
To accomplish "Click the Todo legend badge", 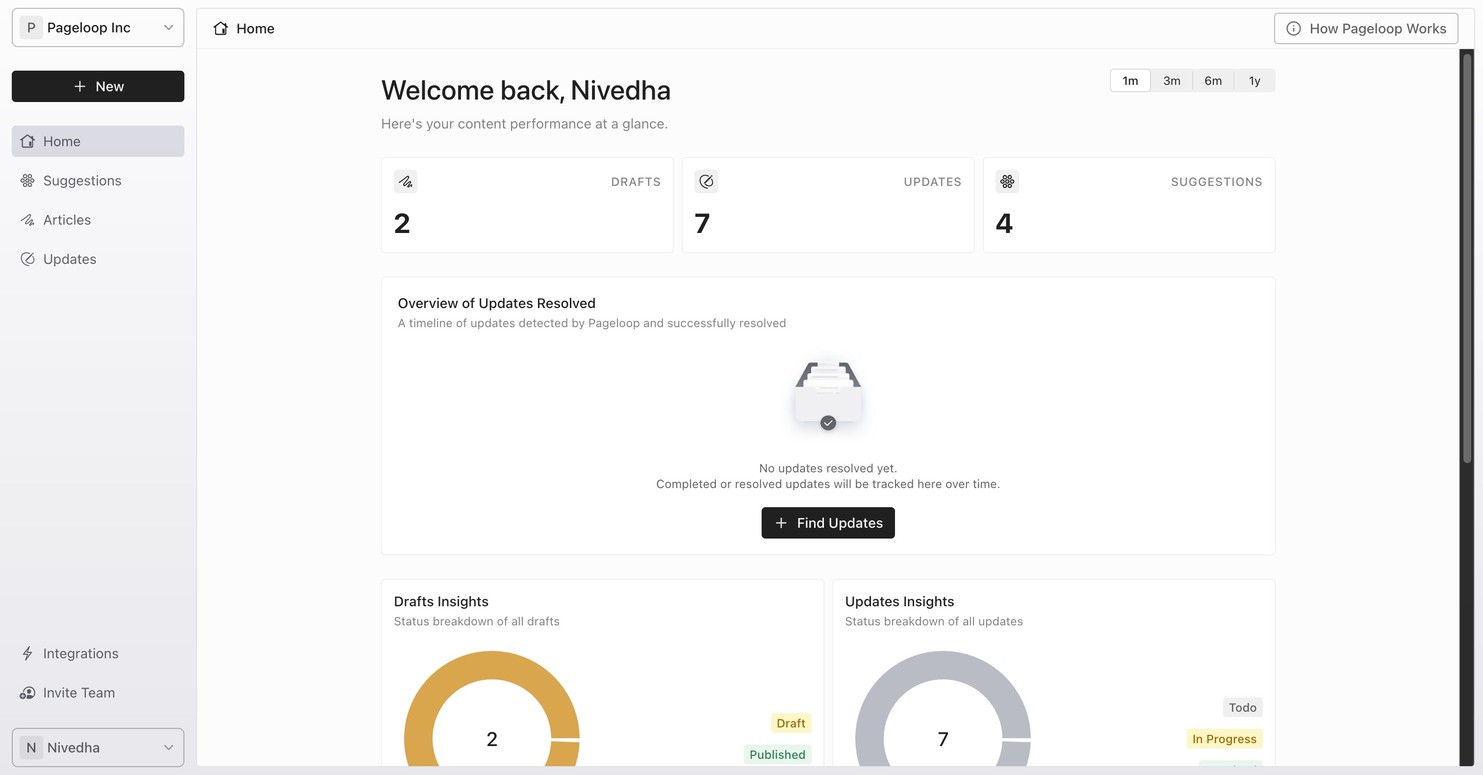I will pos(1243,707).
